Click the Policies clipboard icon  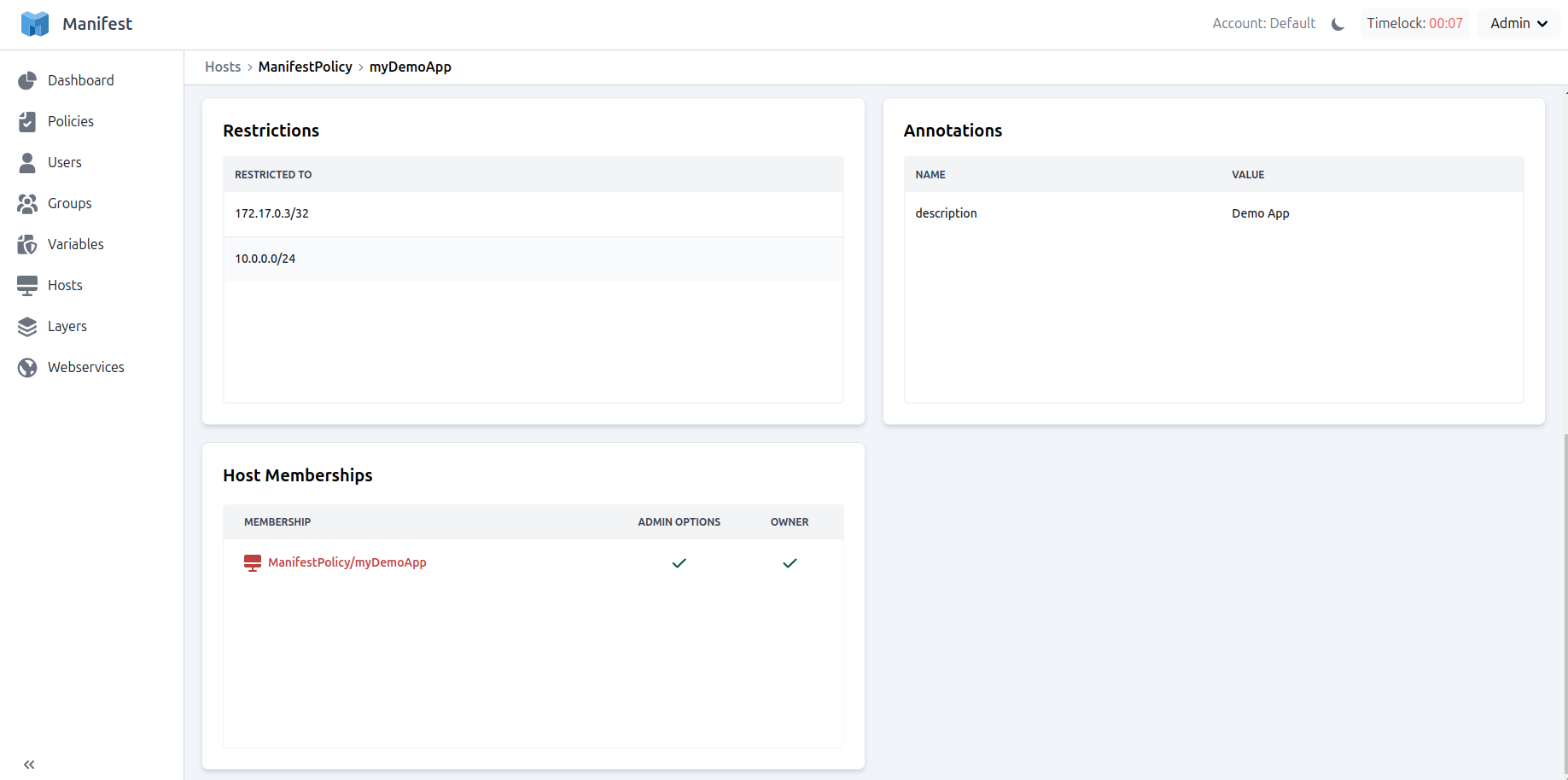point(27,121)
